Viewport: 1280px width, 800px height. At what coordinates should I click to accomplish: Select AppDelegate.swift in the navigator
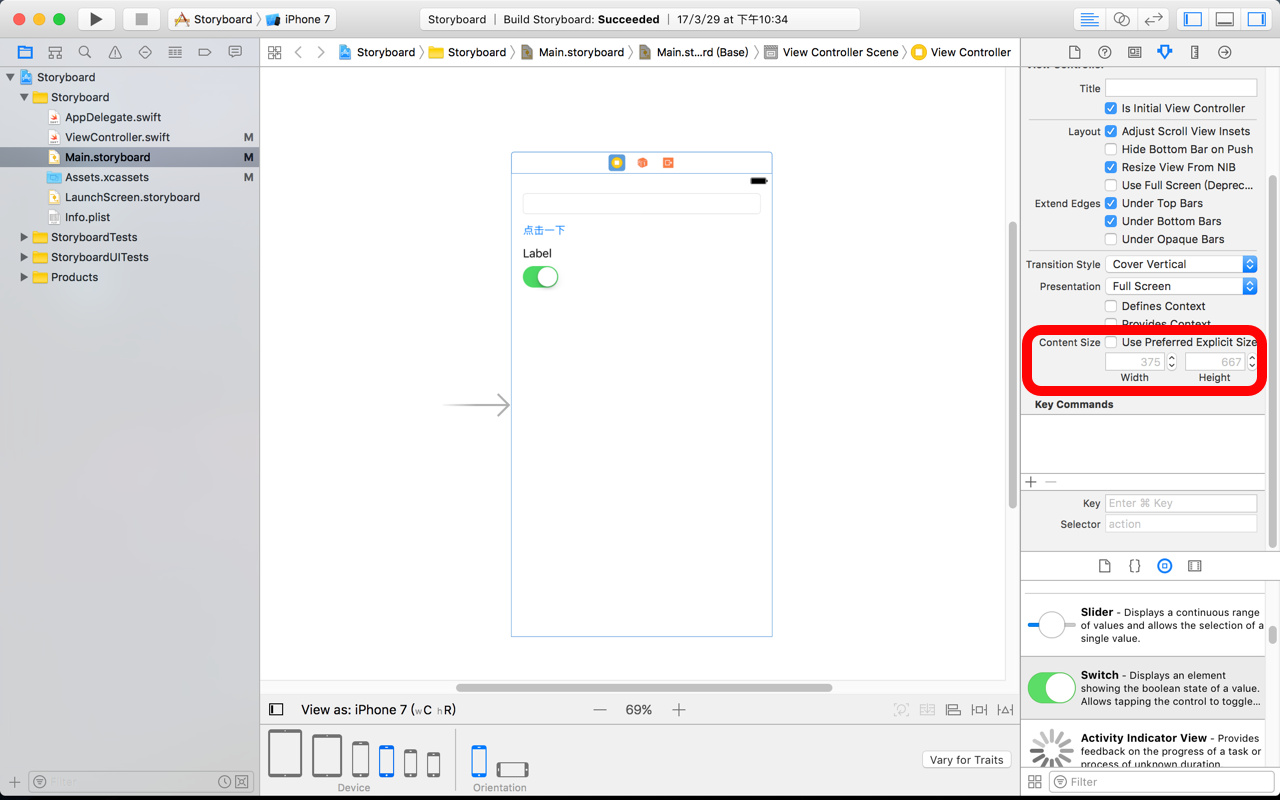[x=113, y=117]
